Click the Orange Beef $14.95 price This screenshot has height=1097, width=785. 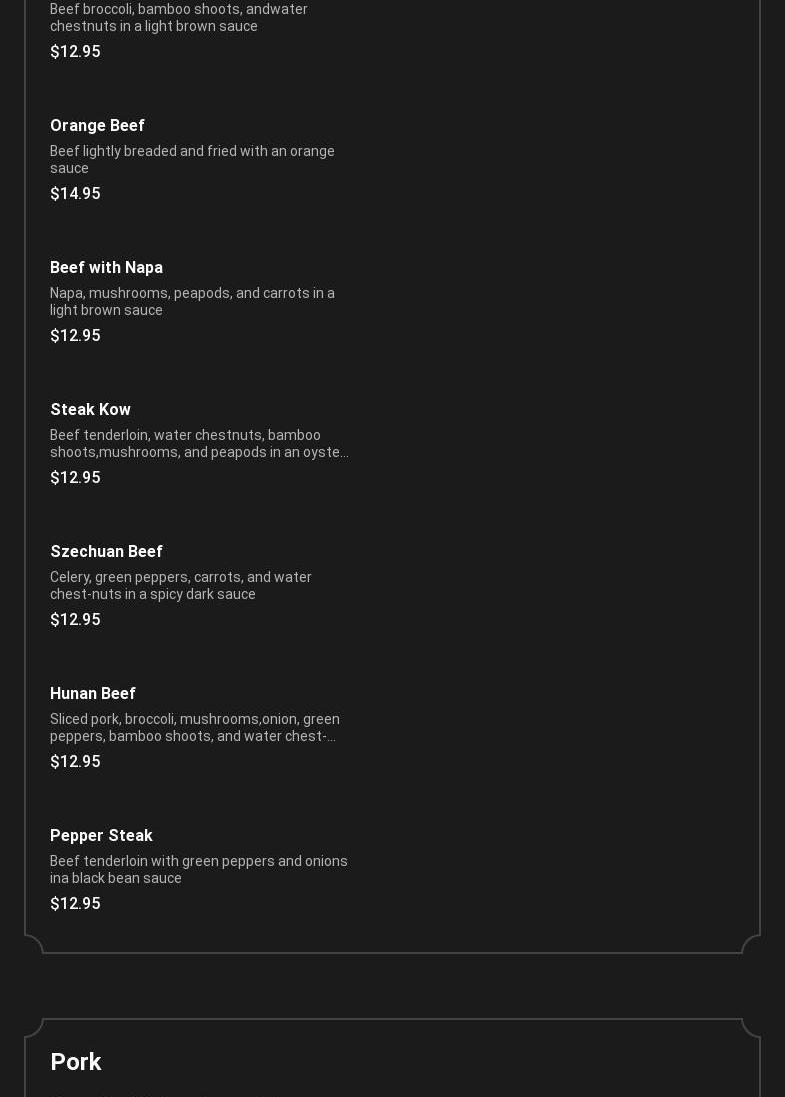[x=76, y=193]
